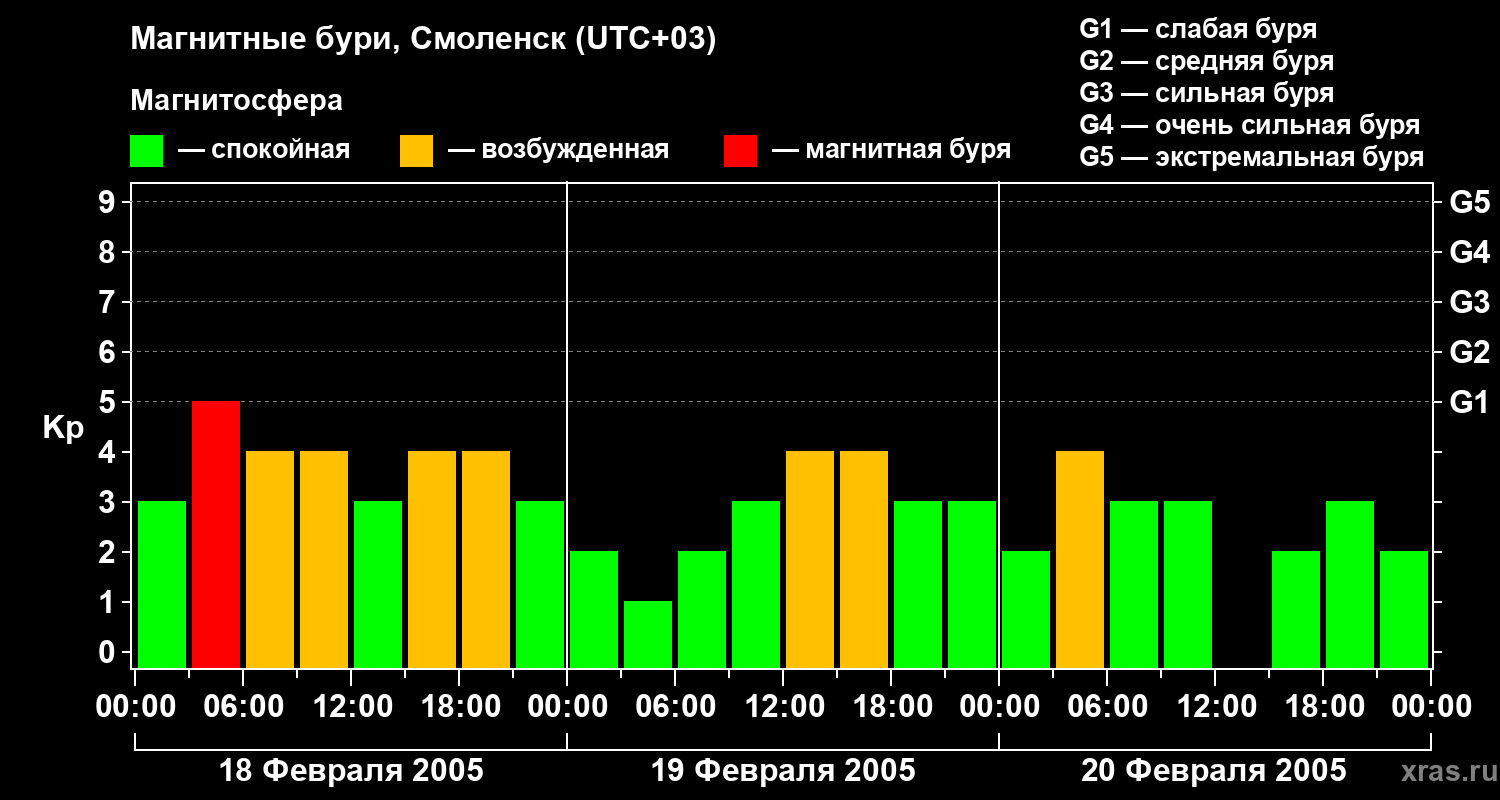Click the 'Kp' axis label
Screen dimensions: 1500x800
(63, 428)
